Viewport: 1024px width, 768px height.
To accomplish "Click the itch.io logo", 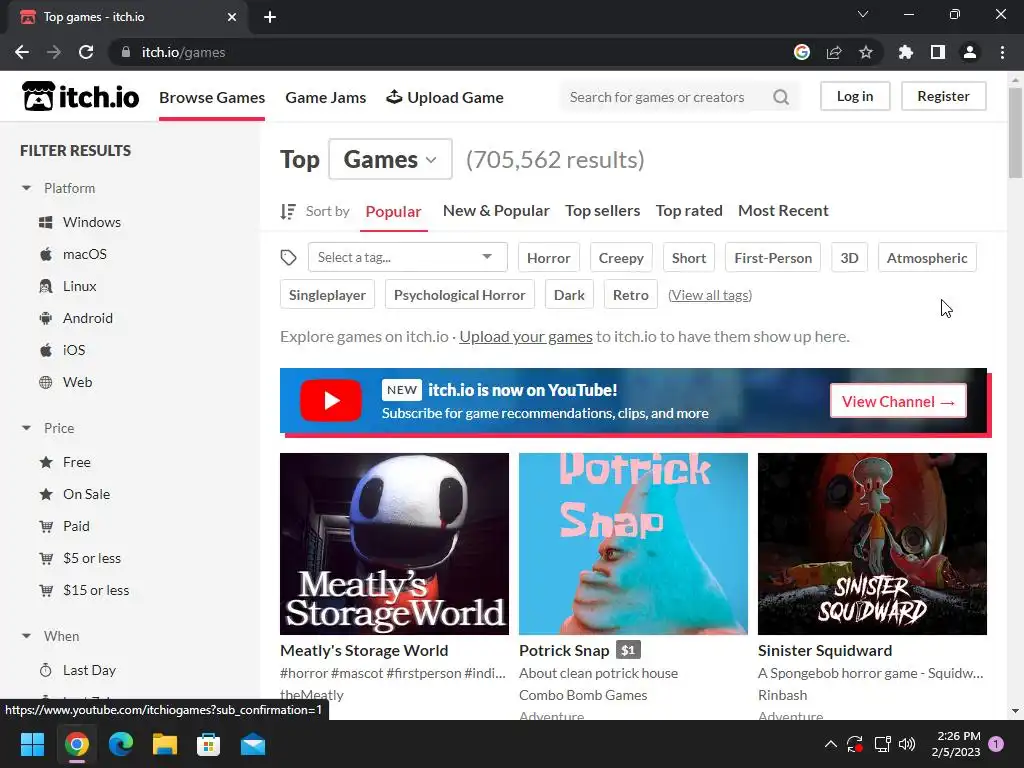I will click(x=80, y=97).
